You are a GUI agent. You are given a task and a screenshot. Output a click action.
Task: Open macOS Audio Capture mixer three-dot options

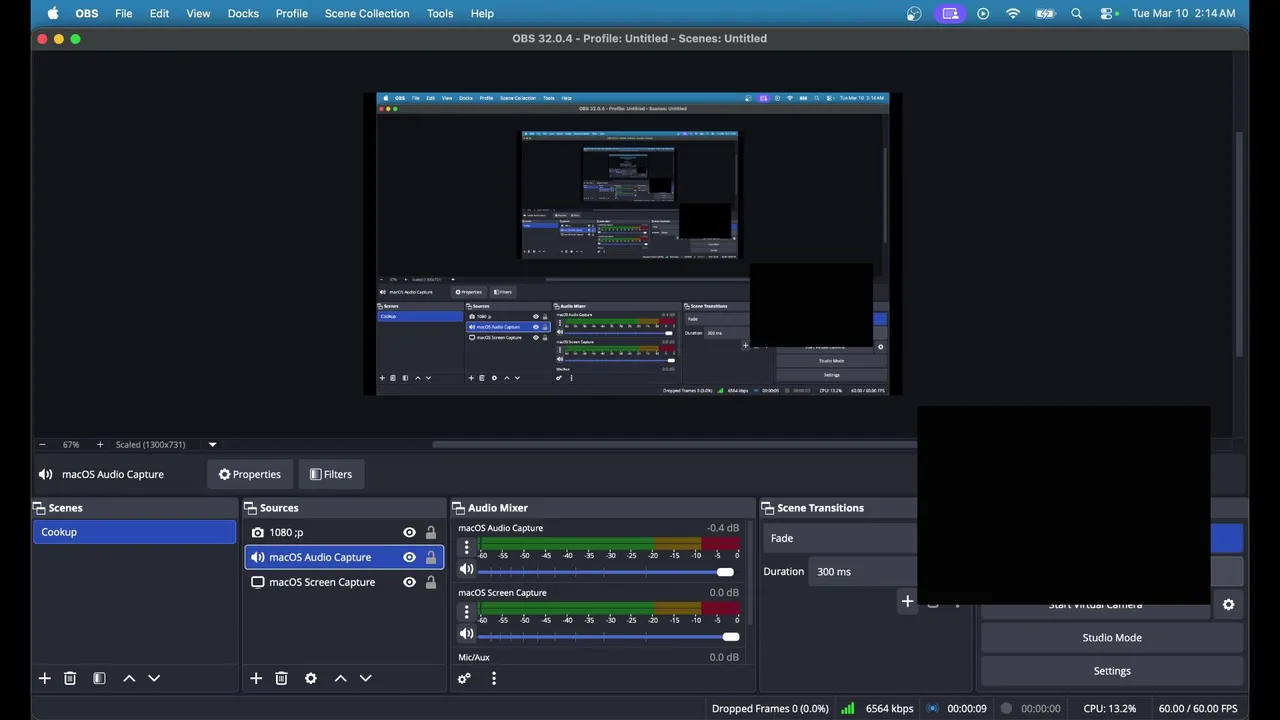(x=466, y=547)
